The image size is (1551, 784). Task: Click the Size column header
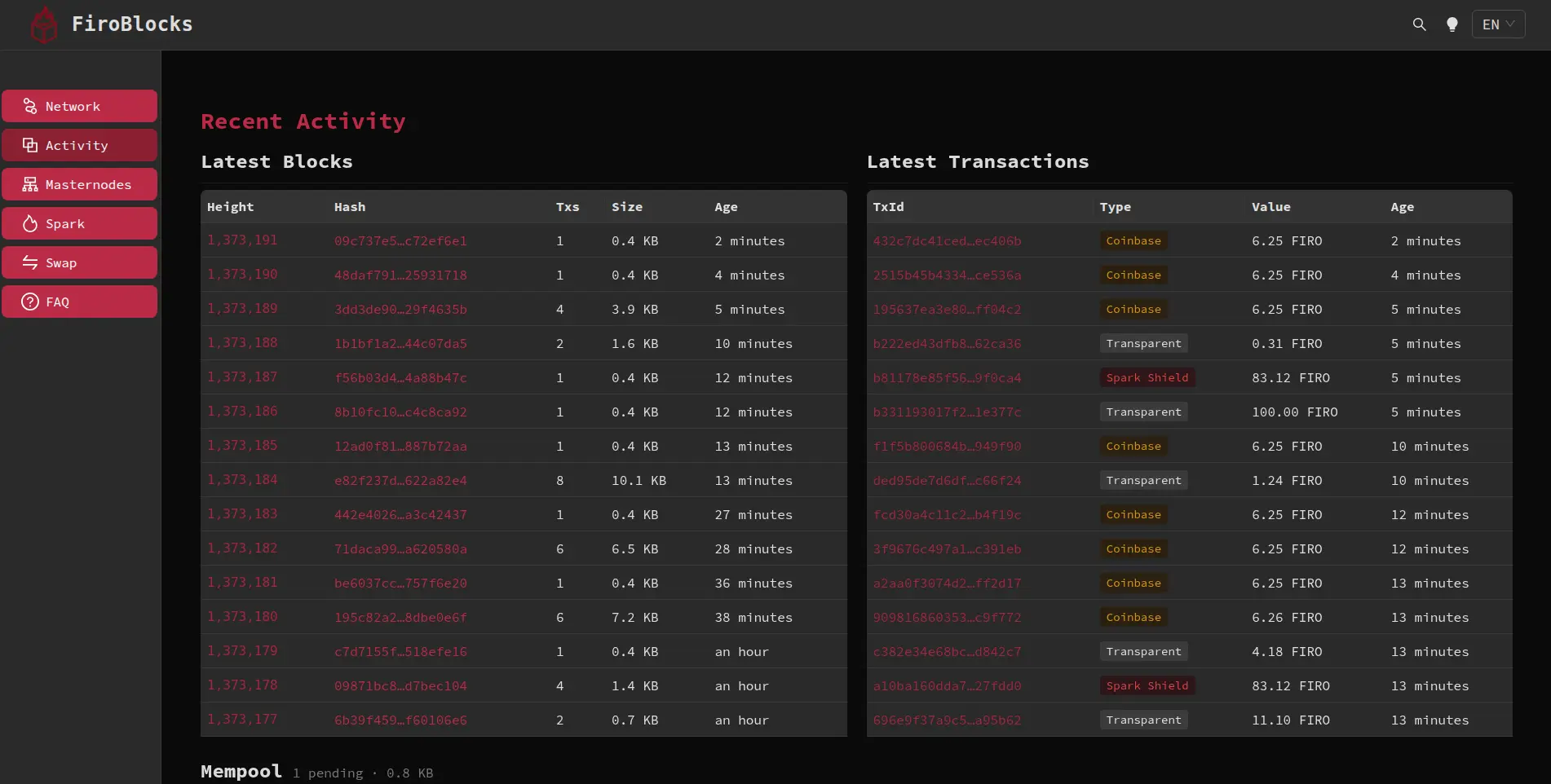coord(627,207)
